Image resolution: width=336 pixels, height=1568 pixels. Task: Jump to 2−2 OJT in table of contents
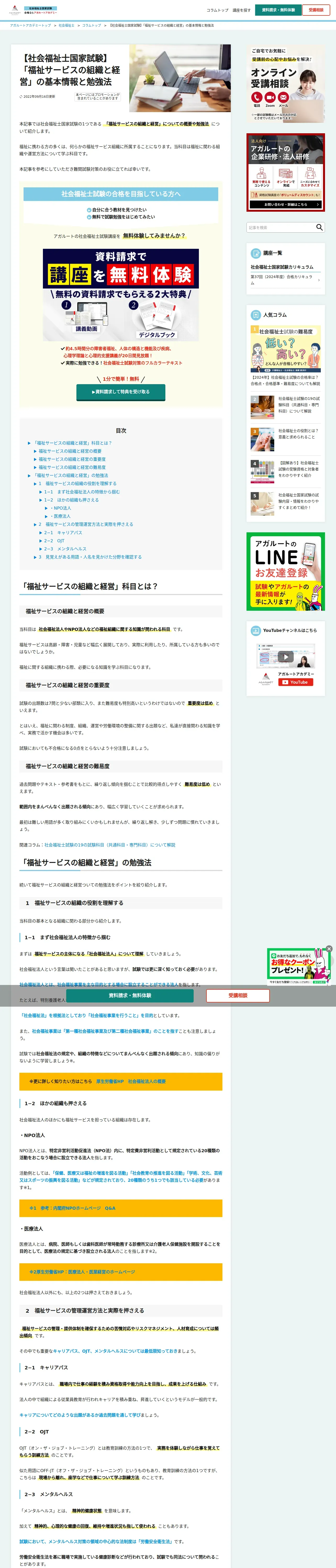tap(54, 540)
